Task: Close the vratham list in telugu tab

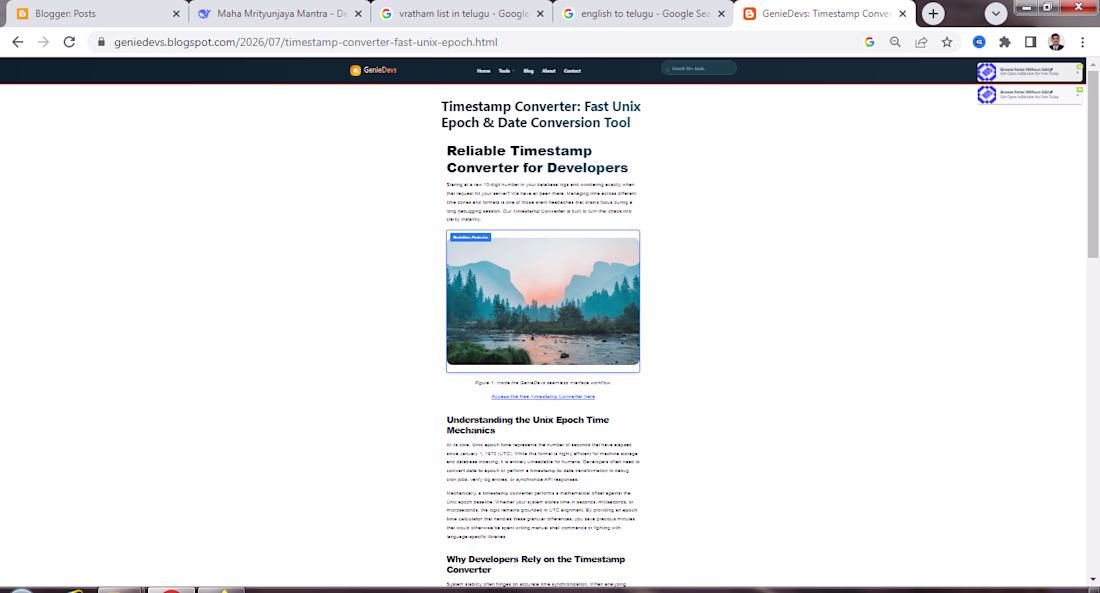Action: pos(540,13)
